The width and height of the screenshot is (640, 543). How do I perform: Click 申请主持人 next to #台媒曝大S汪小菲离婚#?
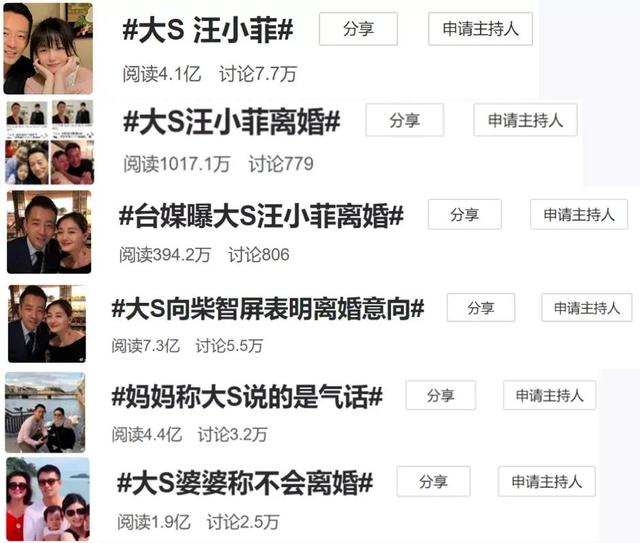(579, 214)
